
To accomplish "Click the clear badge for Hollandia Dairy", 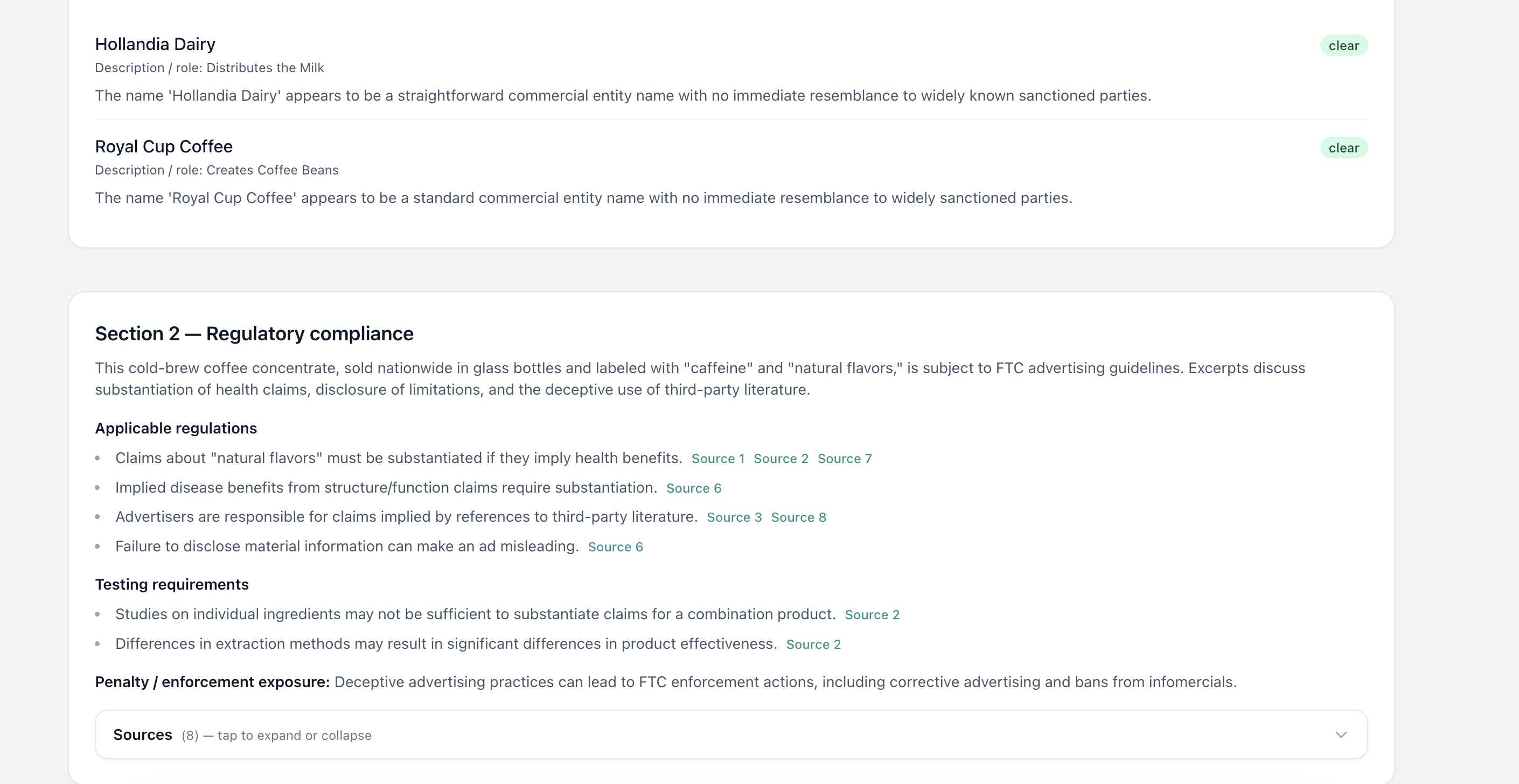I will click(x=1343, y=45).
